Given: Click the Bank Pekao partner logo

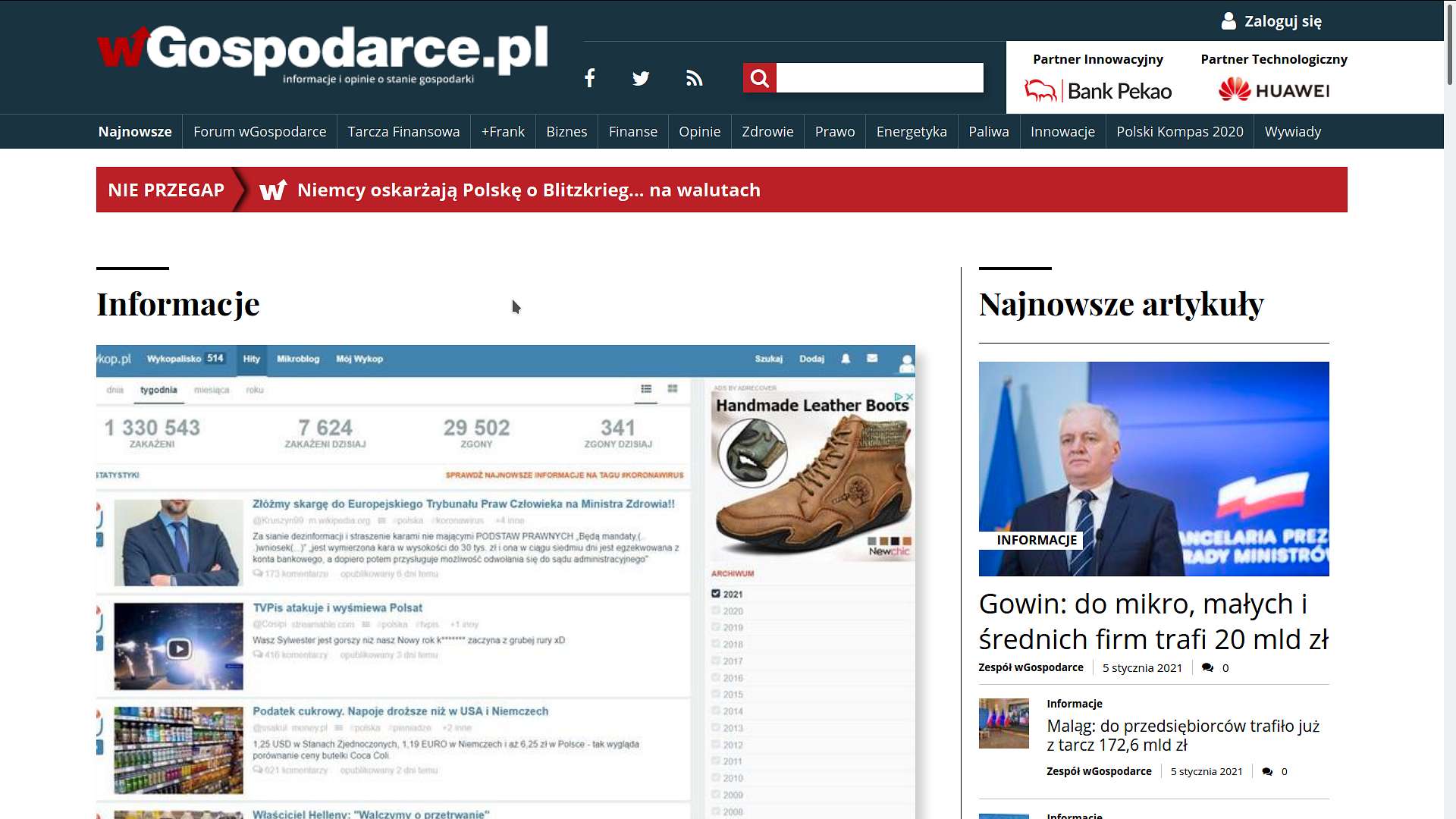Looking at the screenshot, I should (1097, 91).
